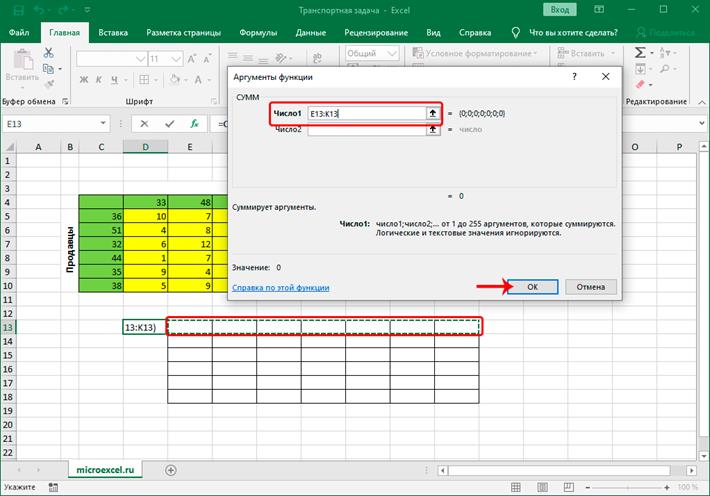Switch to the Рецензирование tab
This screenshot has height=496, width=710.
pos(376,33)
